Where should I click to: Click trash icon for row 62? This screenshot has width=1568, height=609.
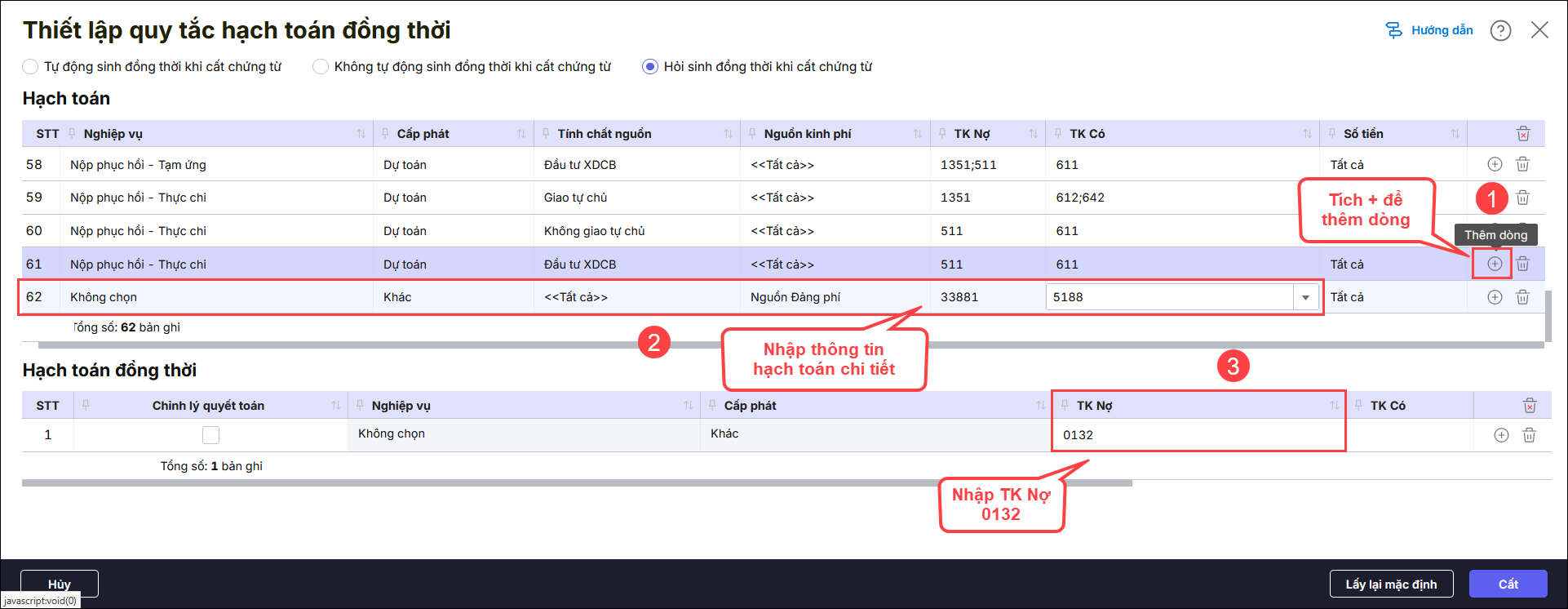[1522, 297]
